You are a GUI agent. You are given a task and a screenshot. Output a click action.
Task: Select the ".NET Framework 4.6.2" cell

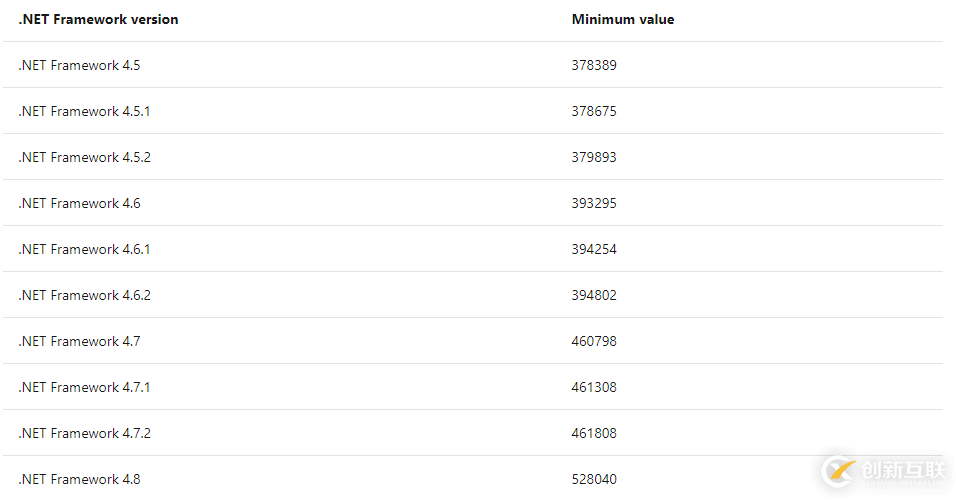tap(84, 295)
